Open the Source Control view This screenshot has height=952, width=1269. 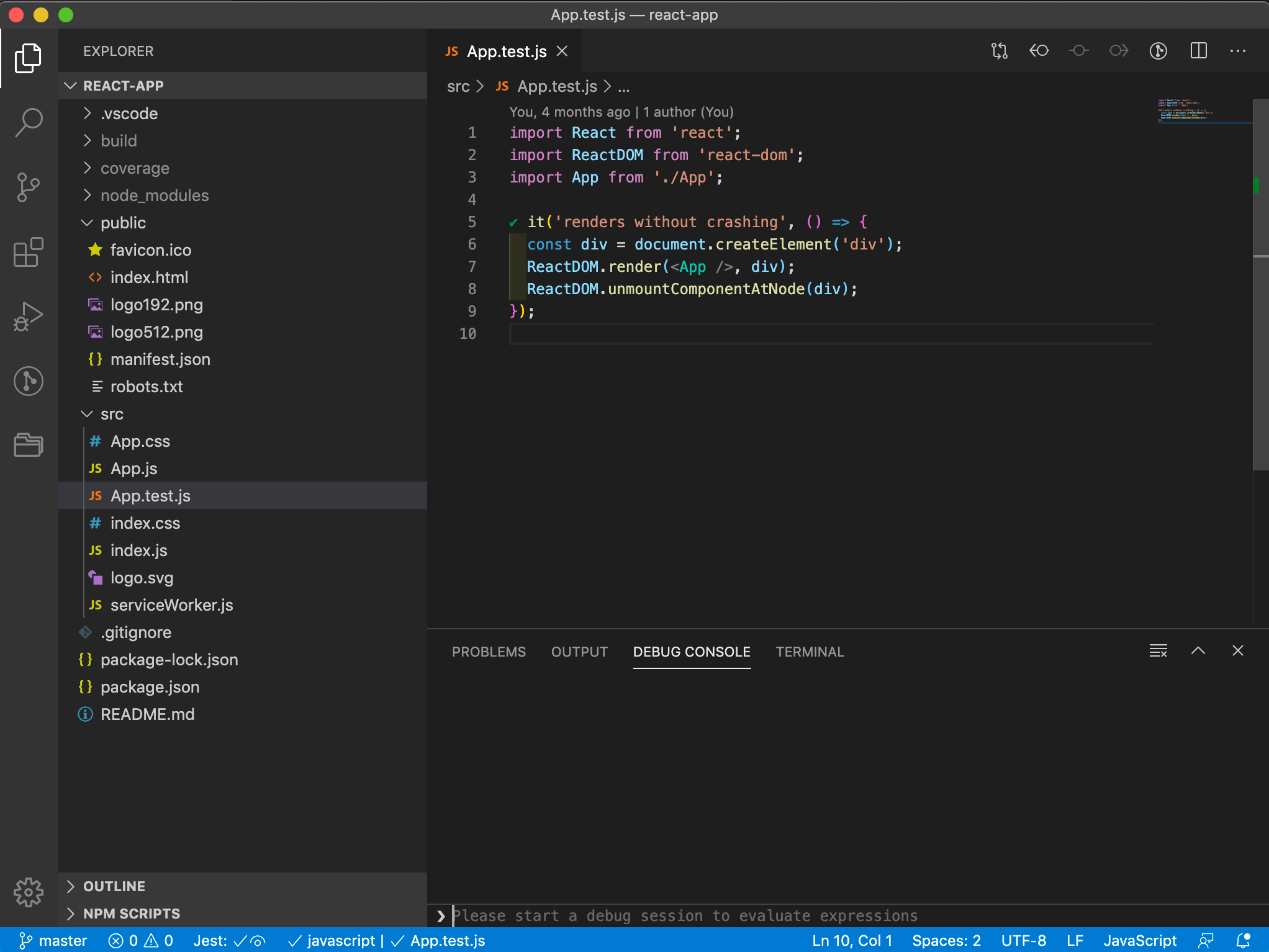[x=28, y=187]
